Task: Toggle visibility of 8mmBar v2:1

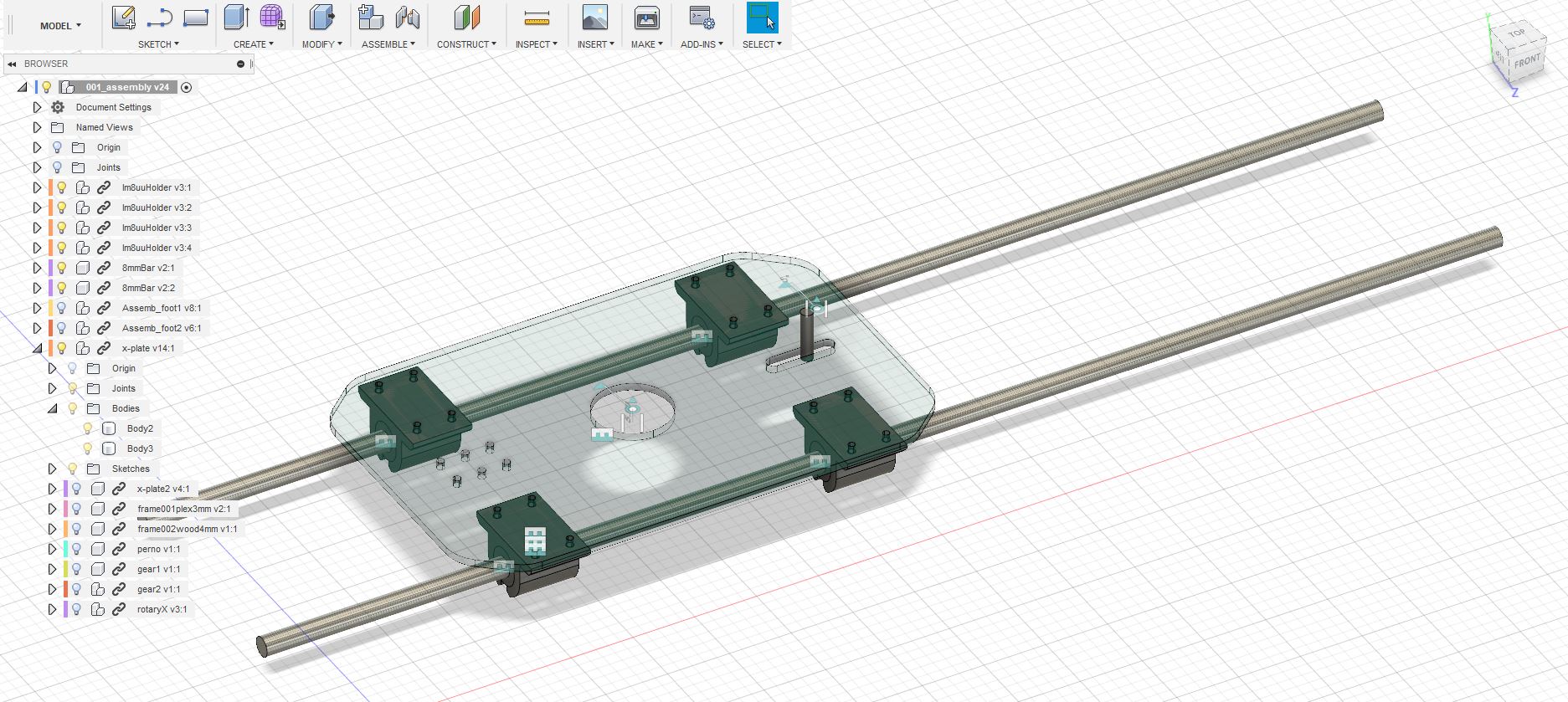Action: pos(62,268)
